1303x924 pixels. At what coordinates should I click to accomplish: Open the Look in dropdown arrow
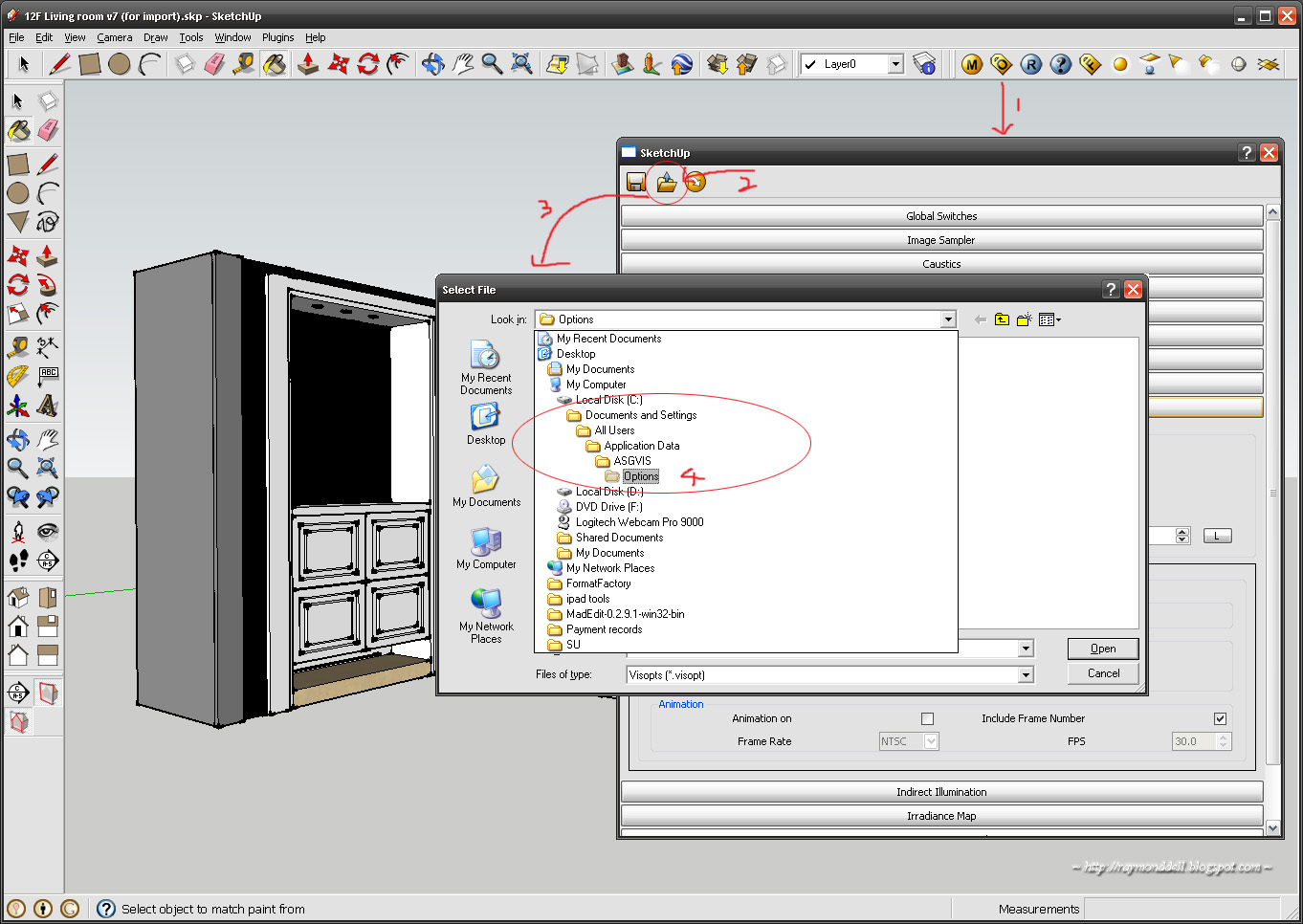click(x=948, y=319)
